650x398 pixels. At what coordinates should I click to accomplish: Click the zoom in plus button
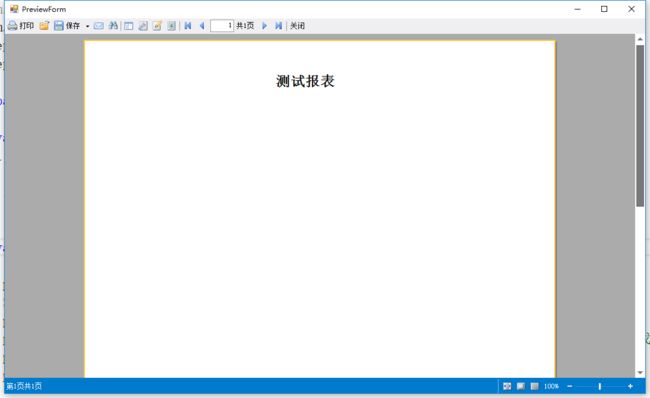[630, 386]
